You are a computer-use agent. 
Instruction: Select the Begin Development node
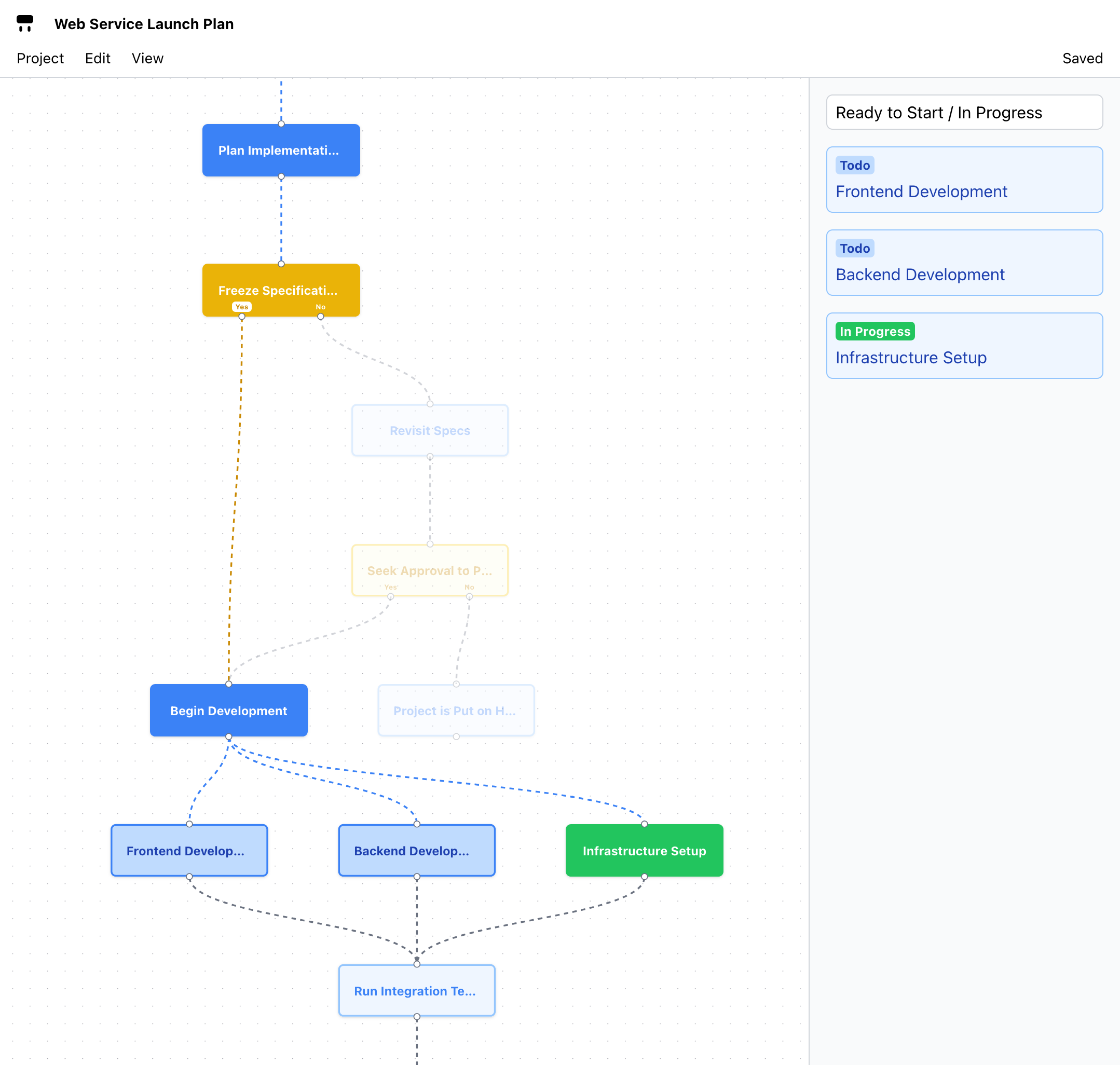(229, 710)
